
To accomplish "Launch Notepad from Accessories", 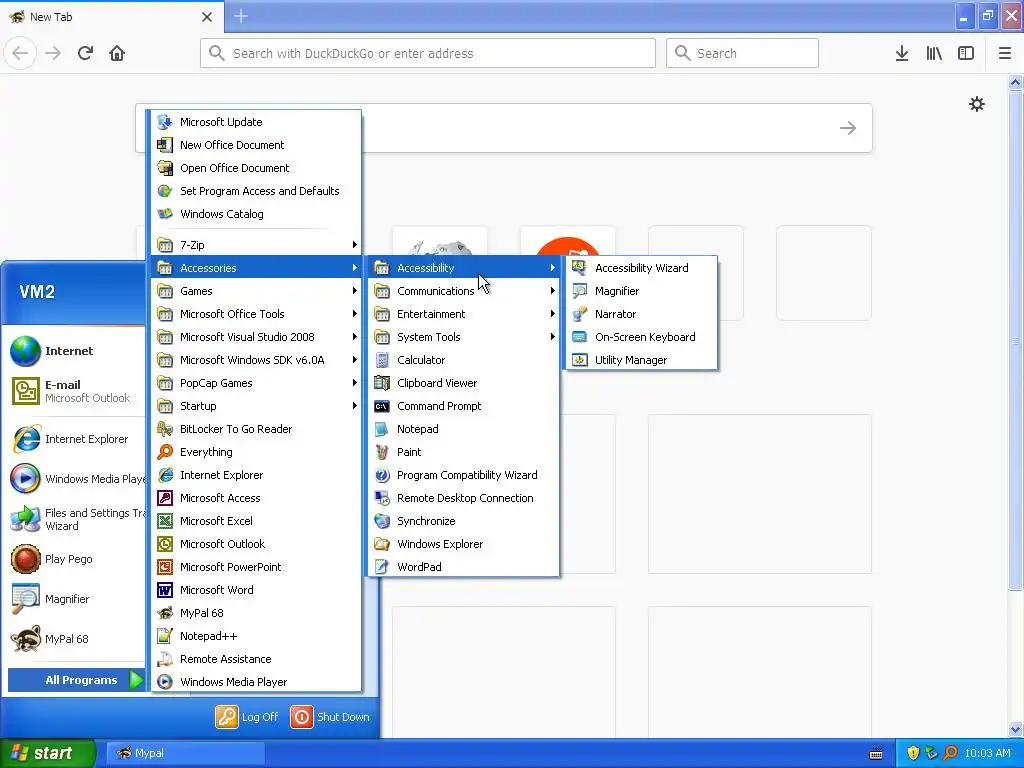I will tap(464, 429).
